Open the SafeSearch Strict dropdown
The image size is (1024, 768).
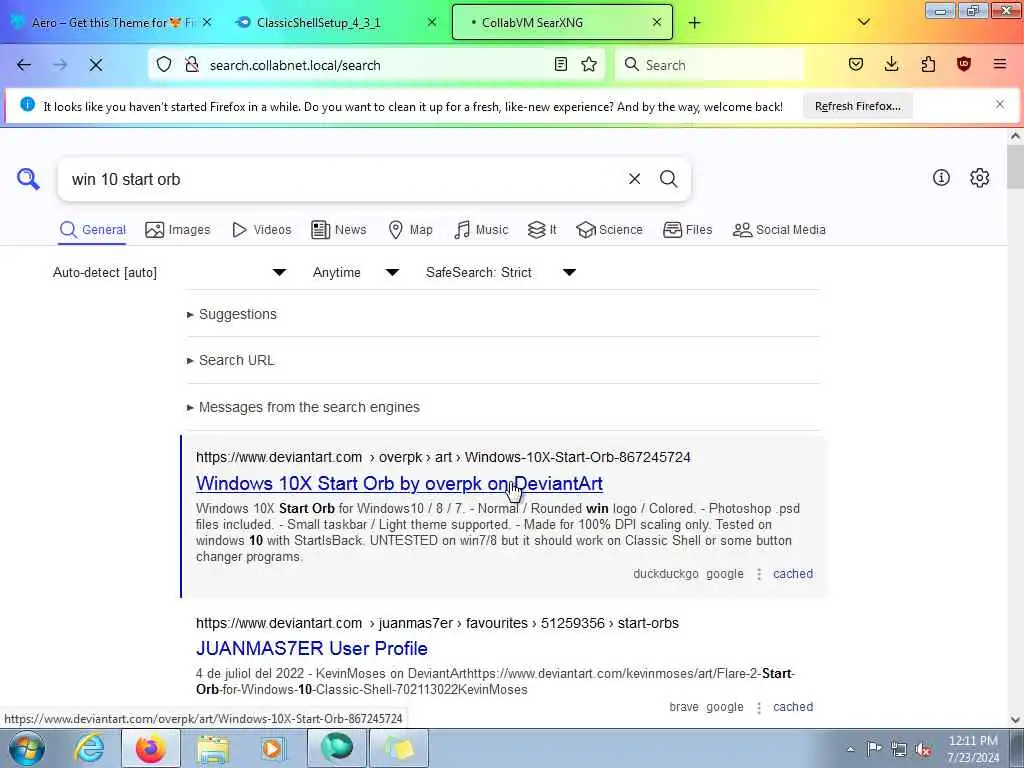pyautogui.click(x=500, y=272)
